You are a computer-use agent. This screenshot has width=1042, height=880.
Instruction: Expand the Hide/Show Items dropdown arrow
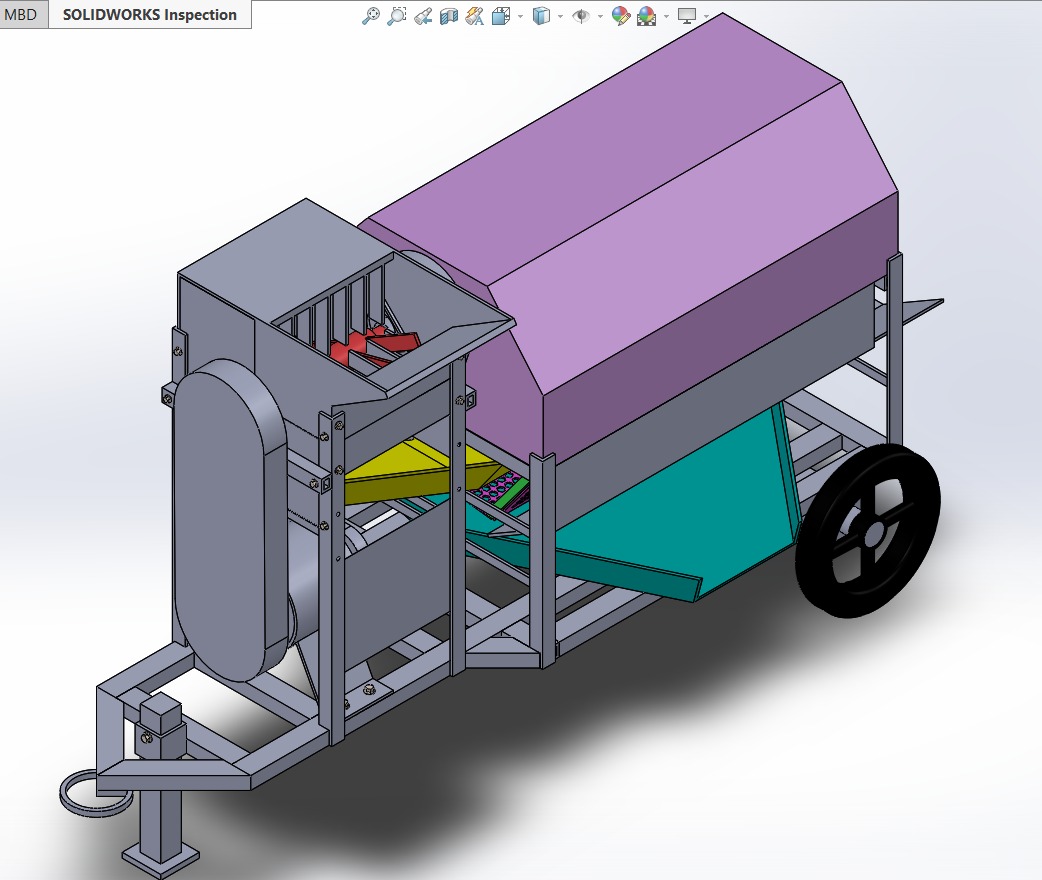pyautogui.click(x=599, y=16)
